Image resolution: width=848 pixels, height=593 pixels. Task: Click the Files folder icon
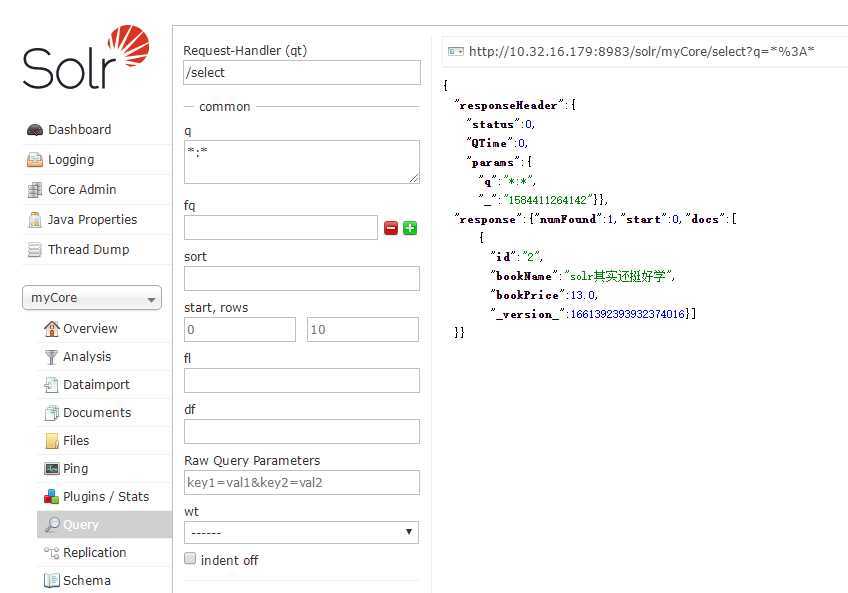coord(52,441)
